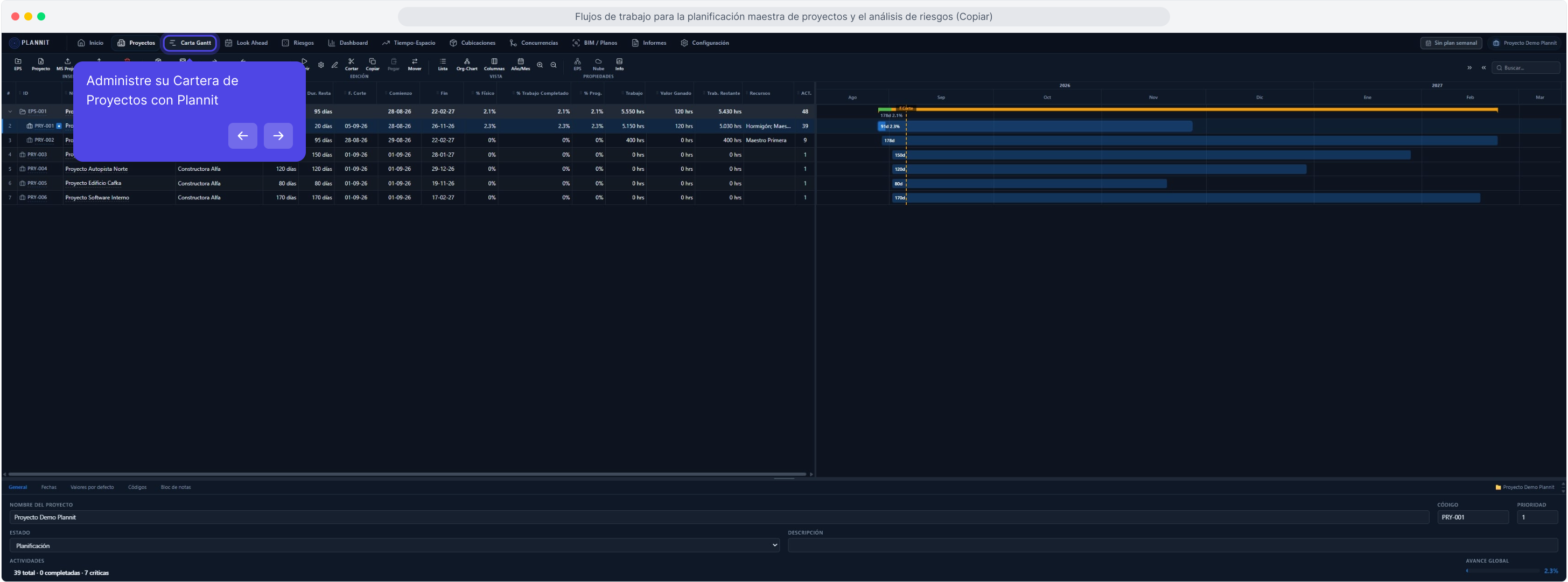1568x582 pixels.
Task: Toggle the blue marker beside PRY-001
Action: 59,126
